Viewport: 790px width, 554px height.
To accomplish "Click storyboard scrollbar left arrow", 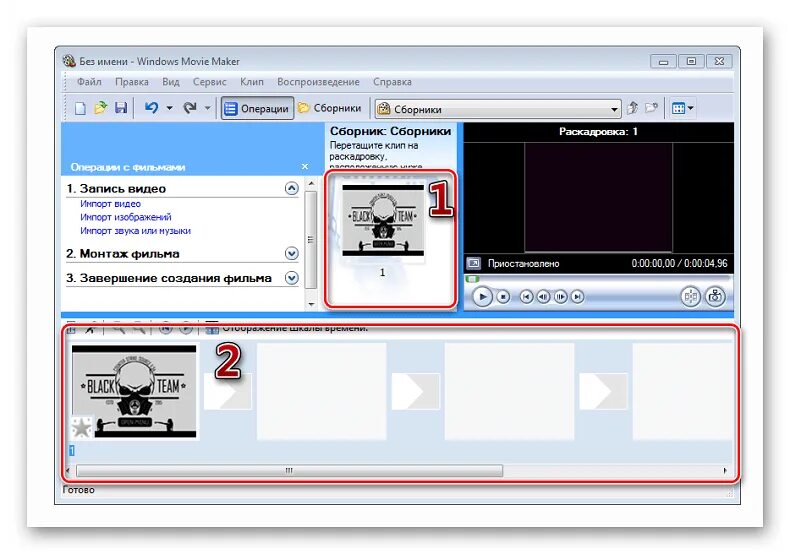I will point(69,471).
